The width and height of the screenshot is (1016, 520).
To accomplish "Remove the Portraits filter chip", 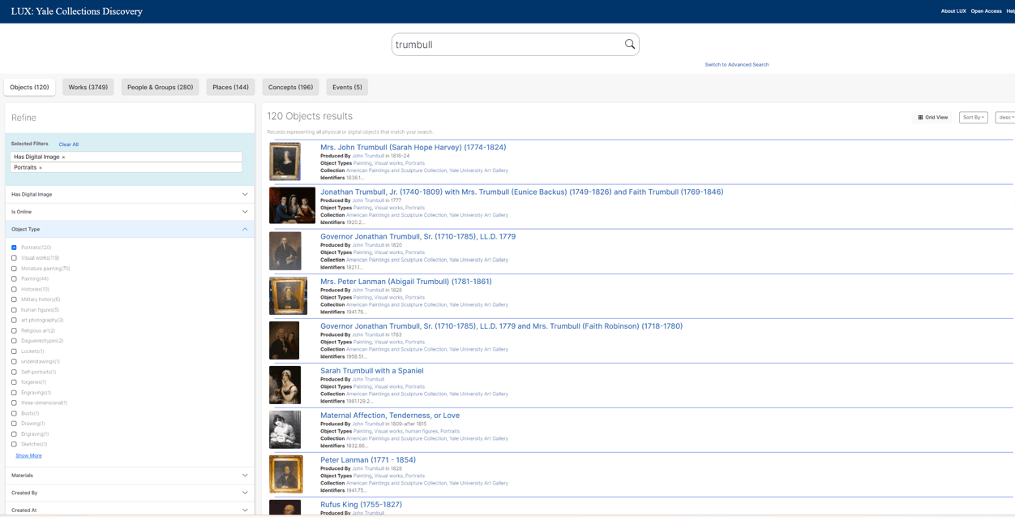I will tap(41, 168).
